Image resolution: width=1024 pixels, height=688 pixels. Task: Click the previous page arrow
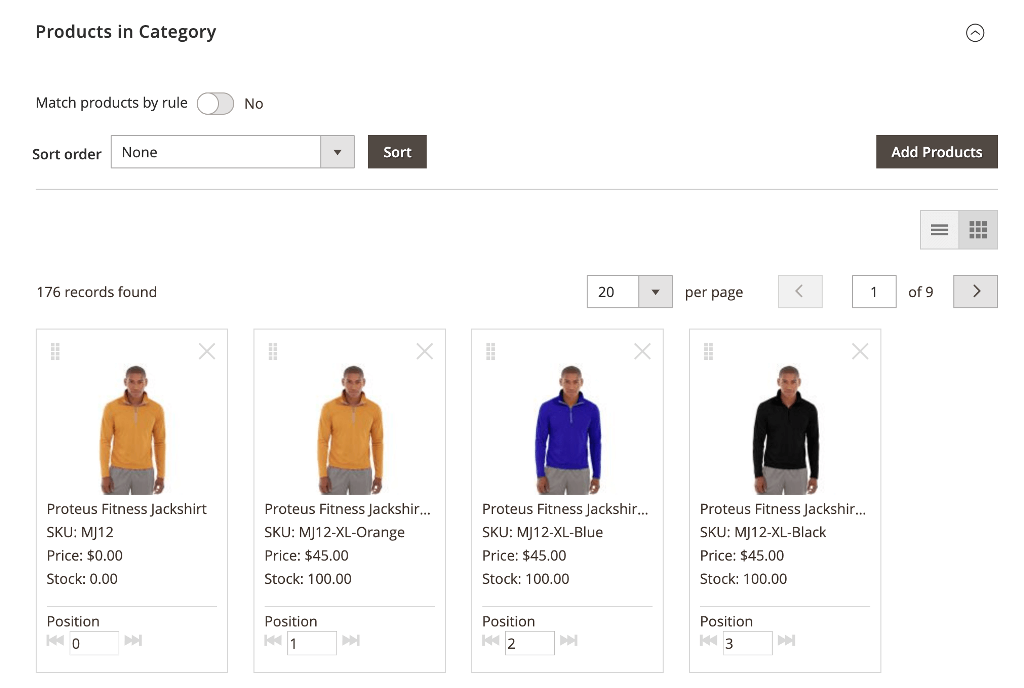[800, 291]
